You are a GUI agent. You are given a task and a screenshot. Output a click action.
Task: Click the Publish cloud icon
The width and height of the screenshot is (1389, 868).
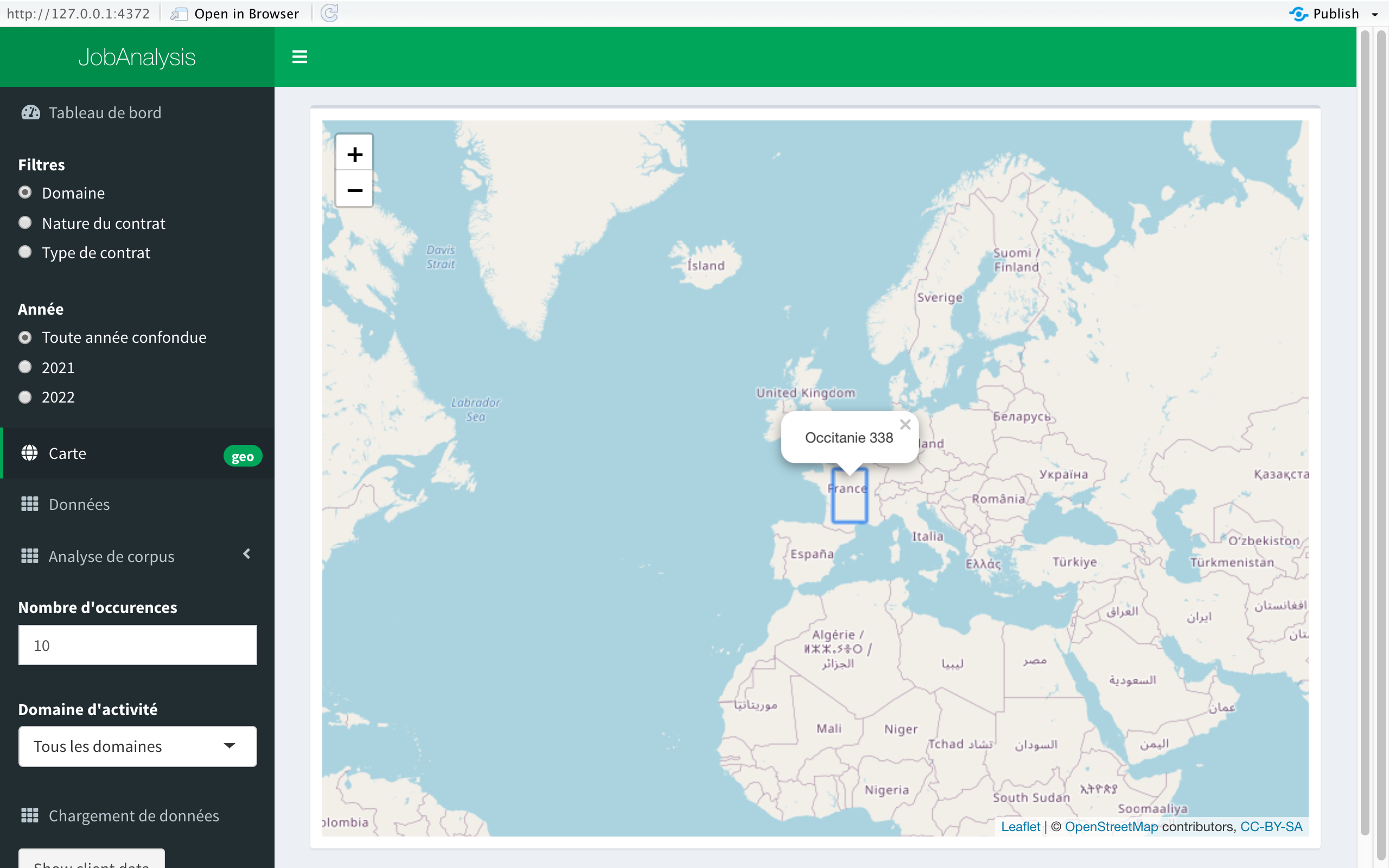1299,13
